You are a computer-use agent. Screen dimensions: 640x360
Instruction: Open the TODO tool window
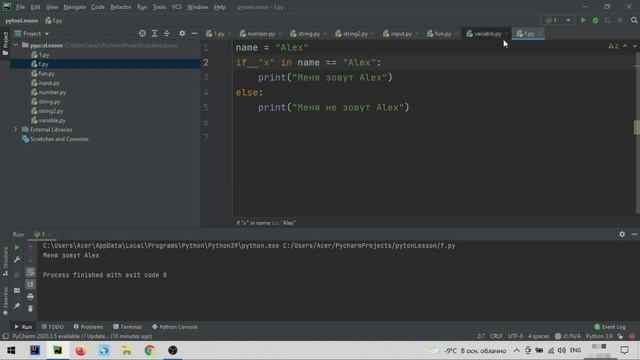point(53,327)
